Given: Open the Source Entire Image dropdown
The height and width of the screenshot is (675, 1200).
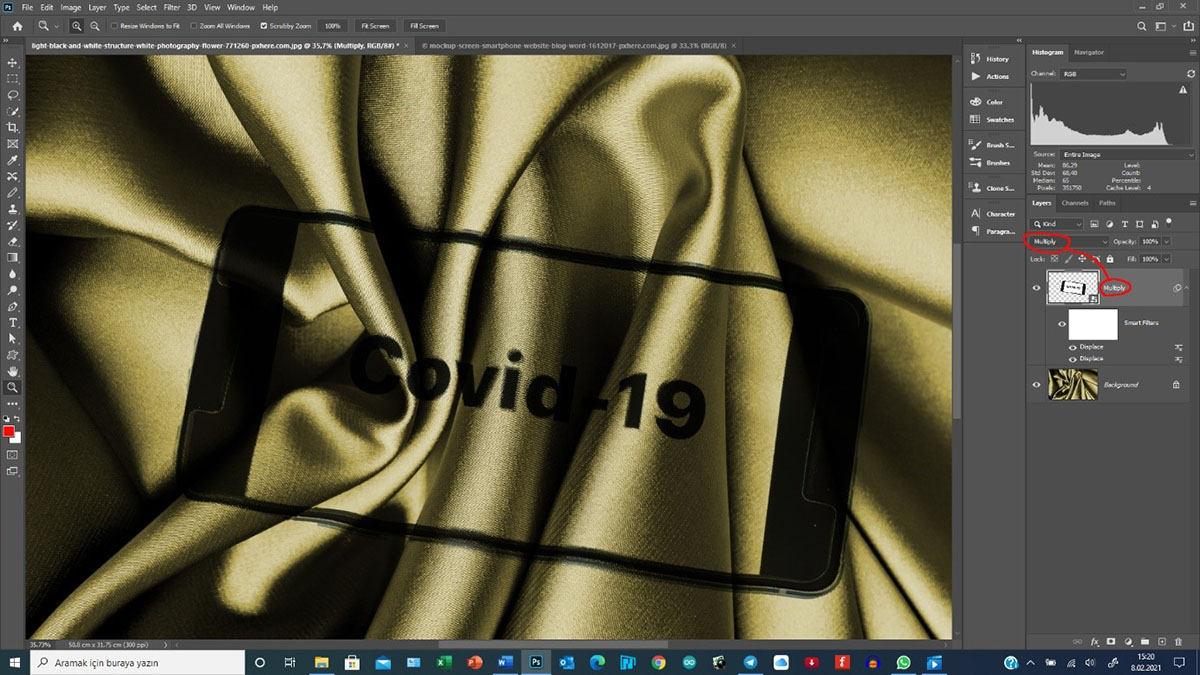Looking at the screenshot, I should 1127,155.
